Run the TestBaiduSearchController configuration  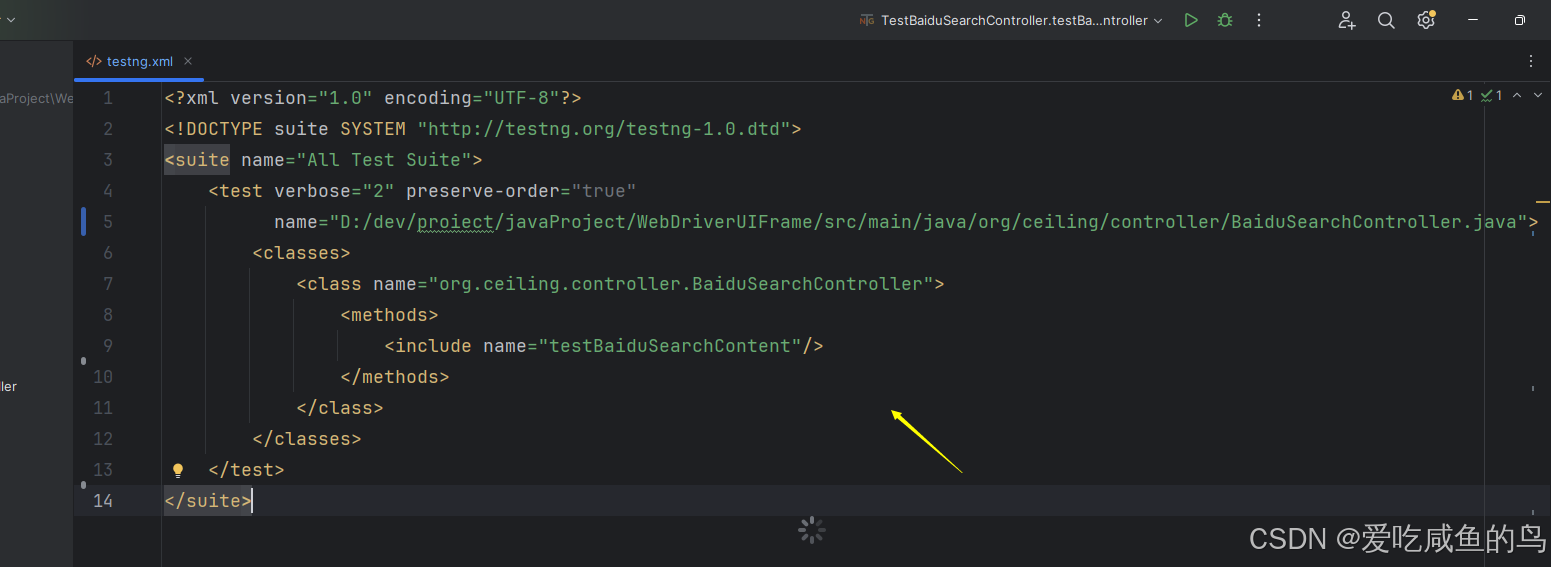pos(1190,20)
